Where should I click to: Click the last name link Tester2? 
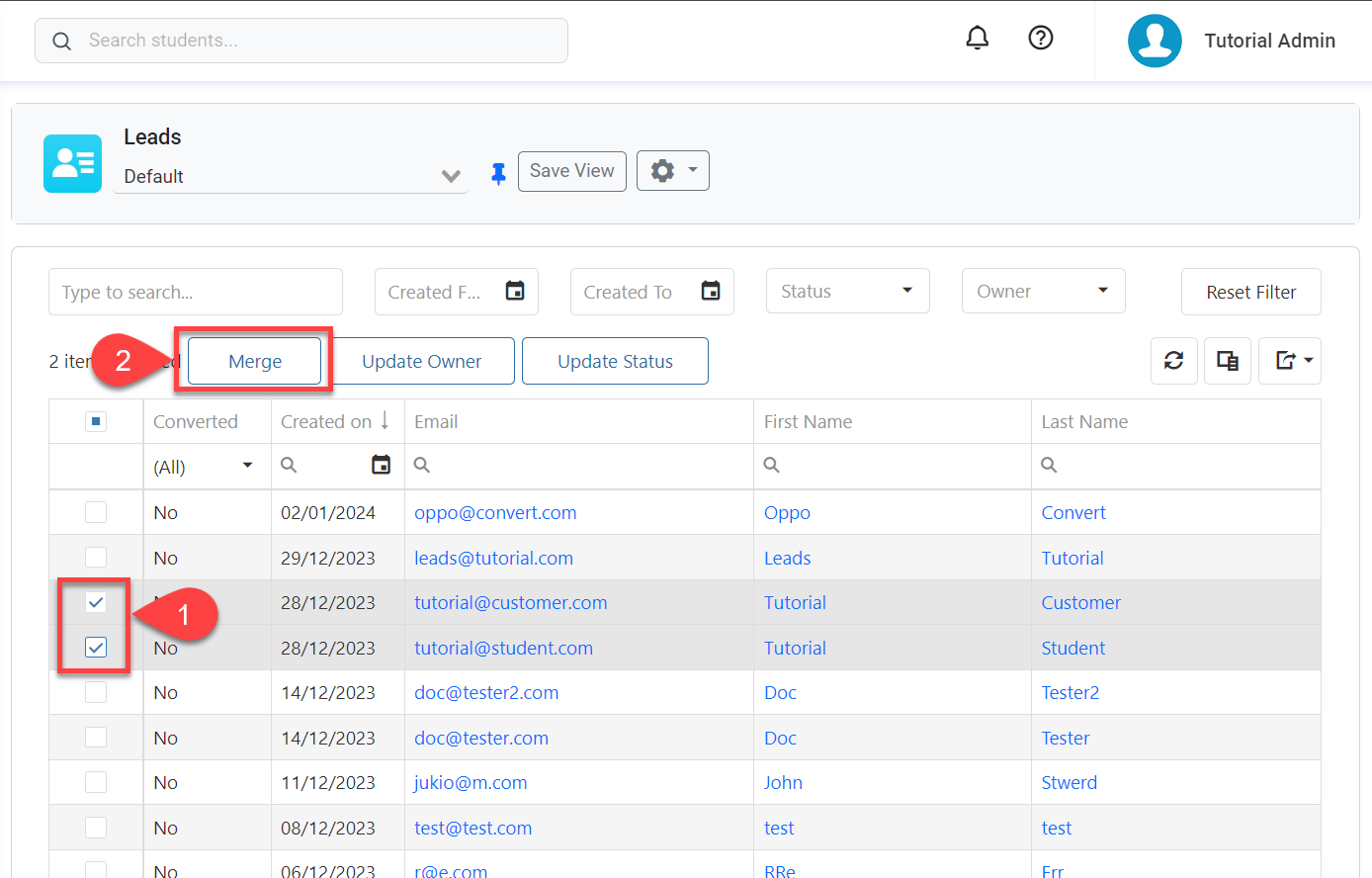1070,692
